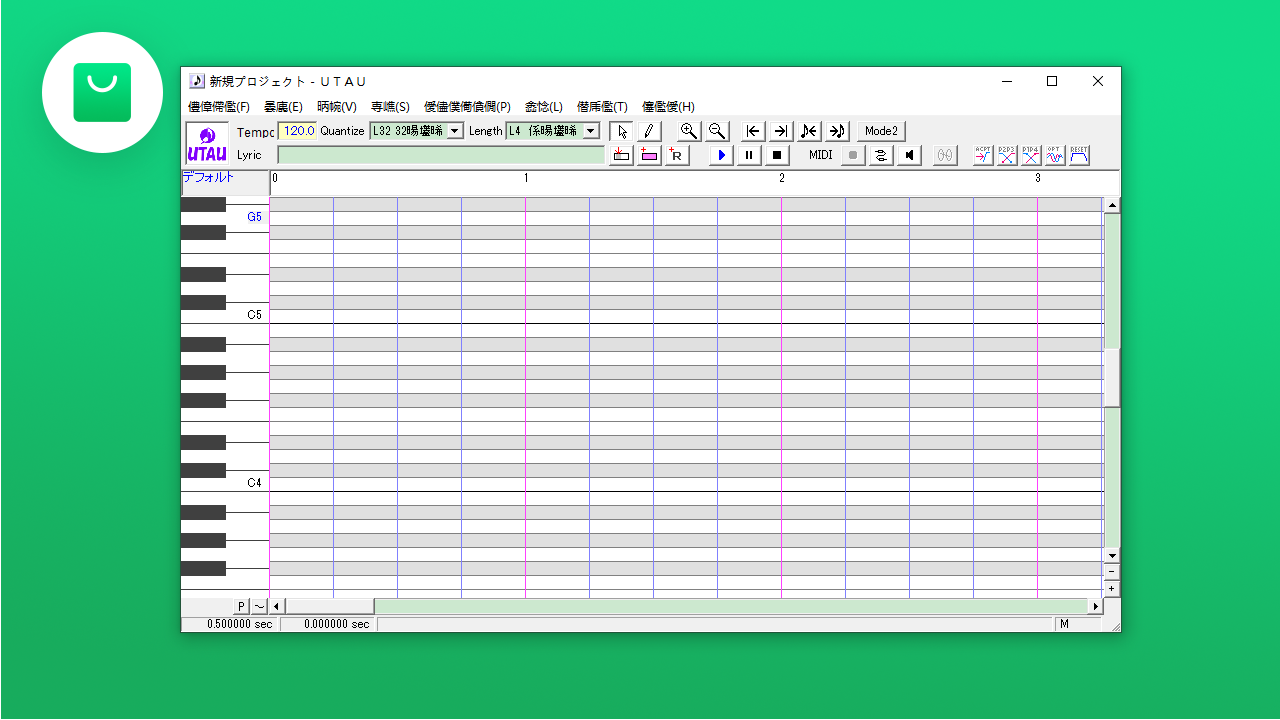Toggle the P button below piano keys
Viewport: 1280px width, 720px height.
pos(241,606)
